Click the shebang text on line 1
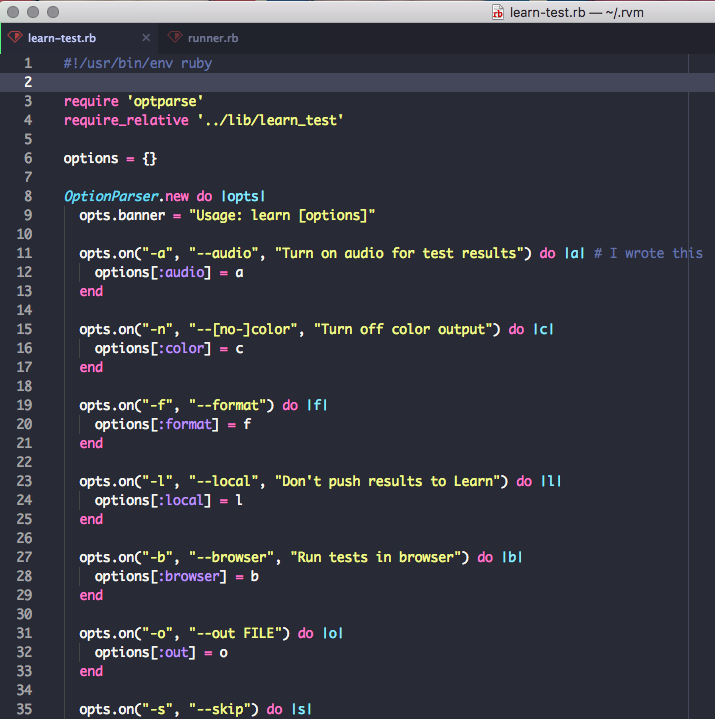 (x=137, y=63)
